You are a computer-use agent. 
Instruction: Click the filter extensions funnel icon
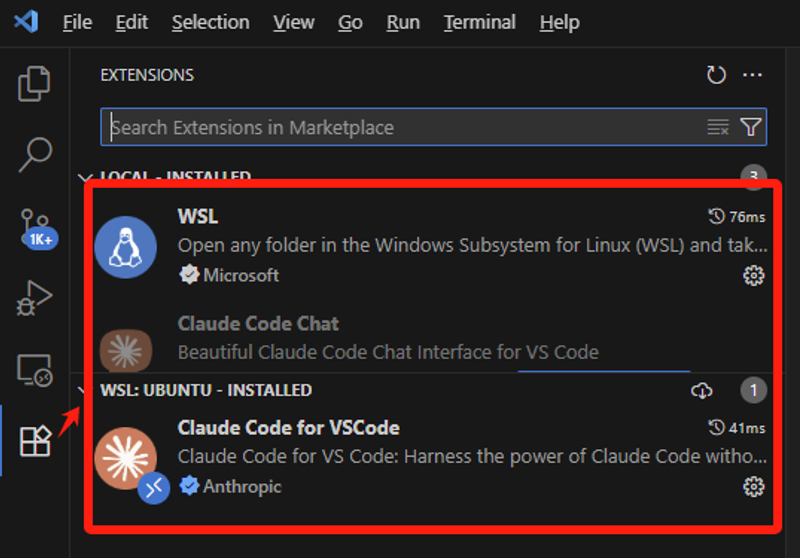tap(751, 127)
